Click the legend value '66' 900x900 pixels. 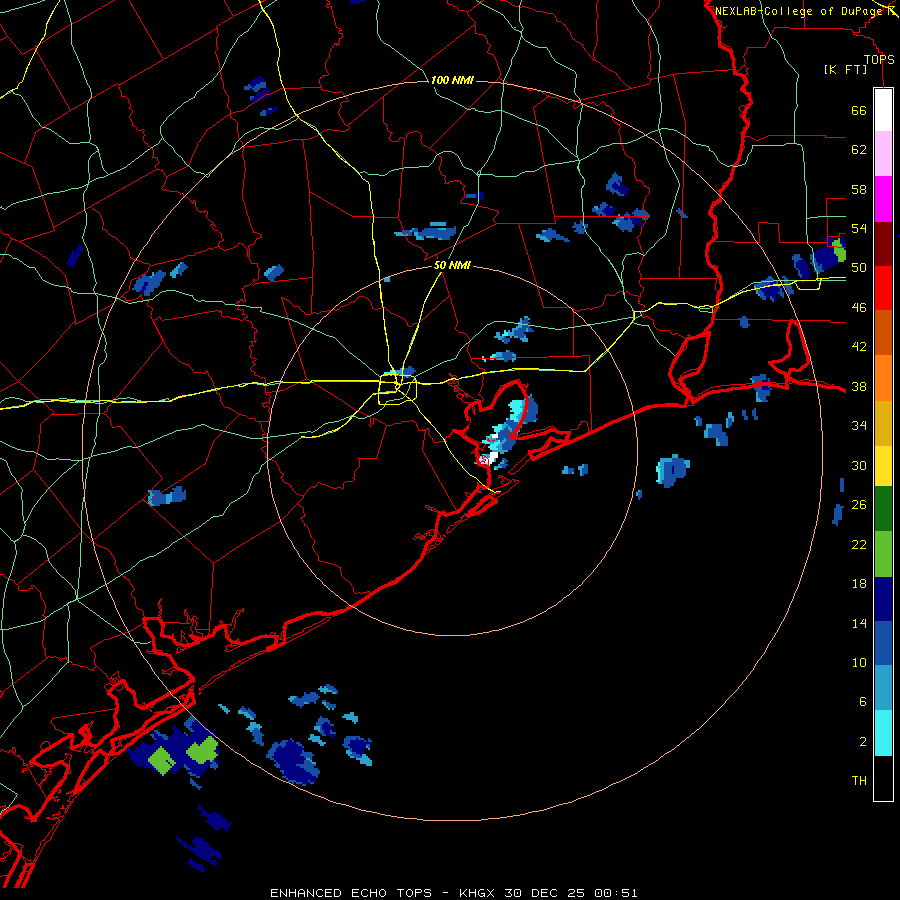point(859,110)
